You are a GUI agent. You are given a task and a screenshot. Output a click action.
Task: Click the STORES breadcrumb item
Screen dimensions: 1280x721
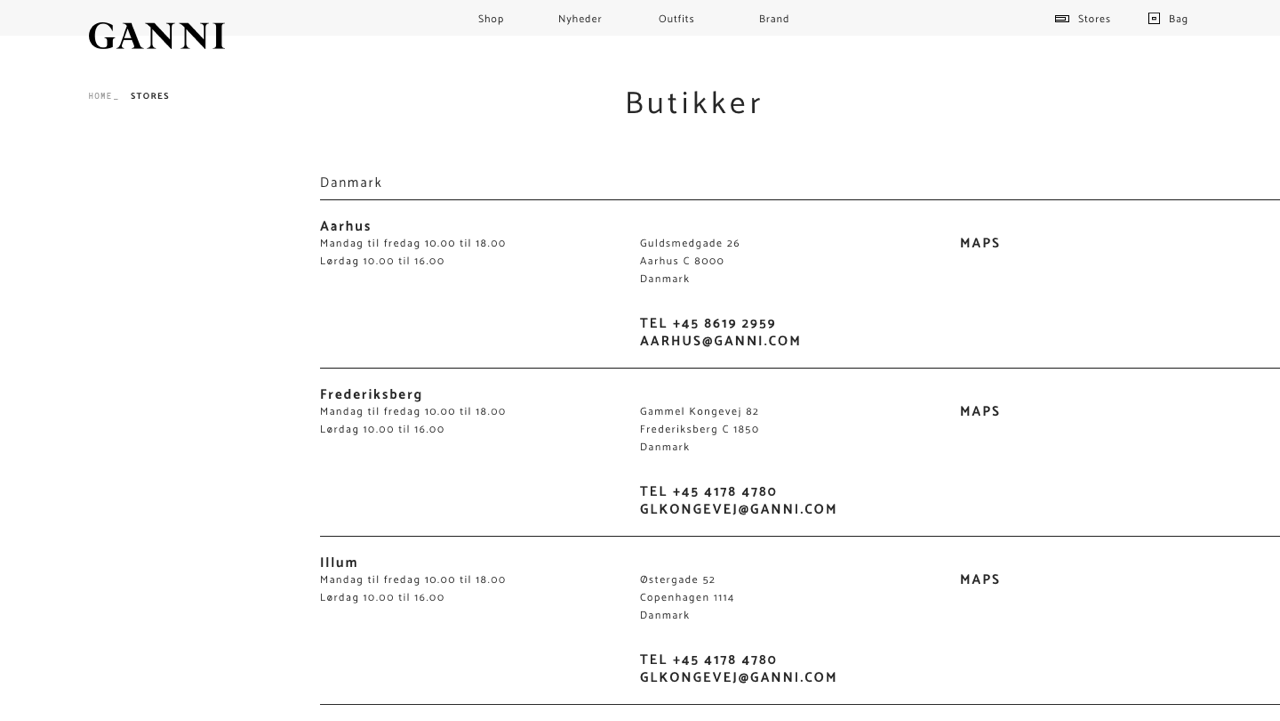[150, 96]
